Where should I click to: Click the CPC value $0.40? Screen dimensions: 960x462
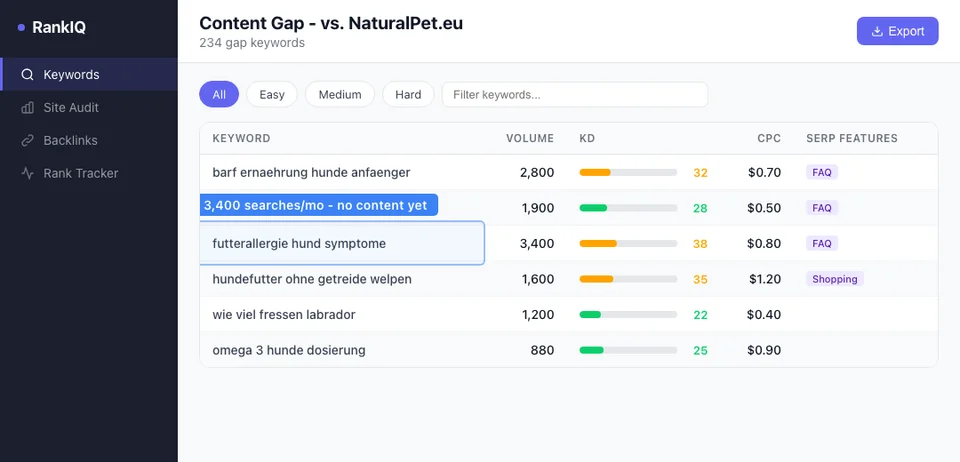pos(765,315)
